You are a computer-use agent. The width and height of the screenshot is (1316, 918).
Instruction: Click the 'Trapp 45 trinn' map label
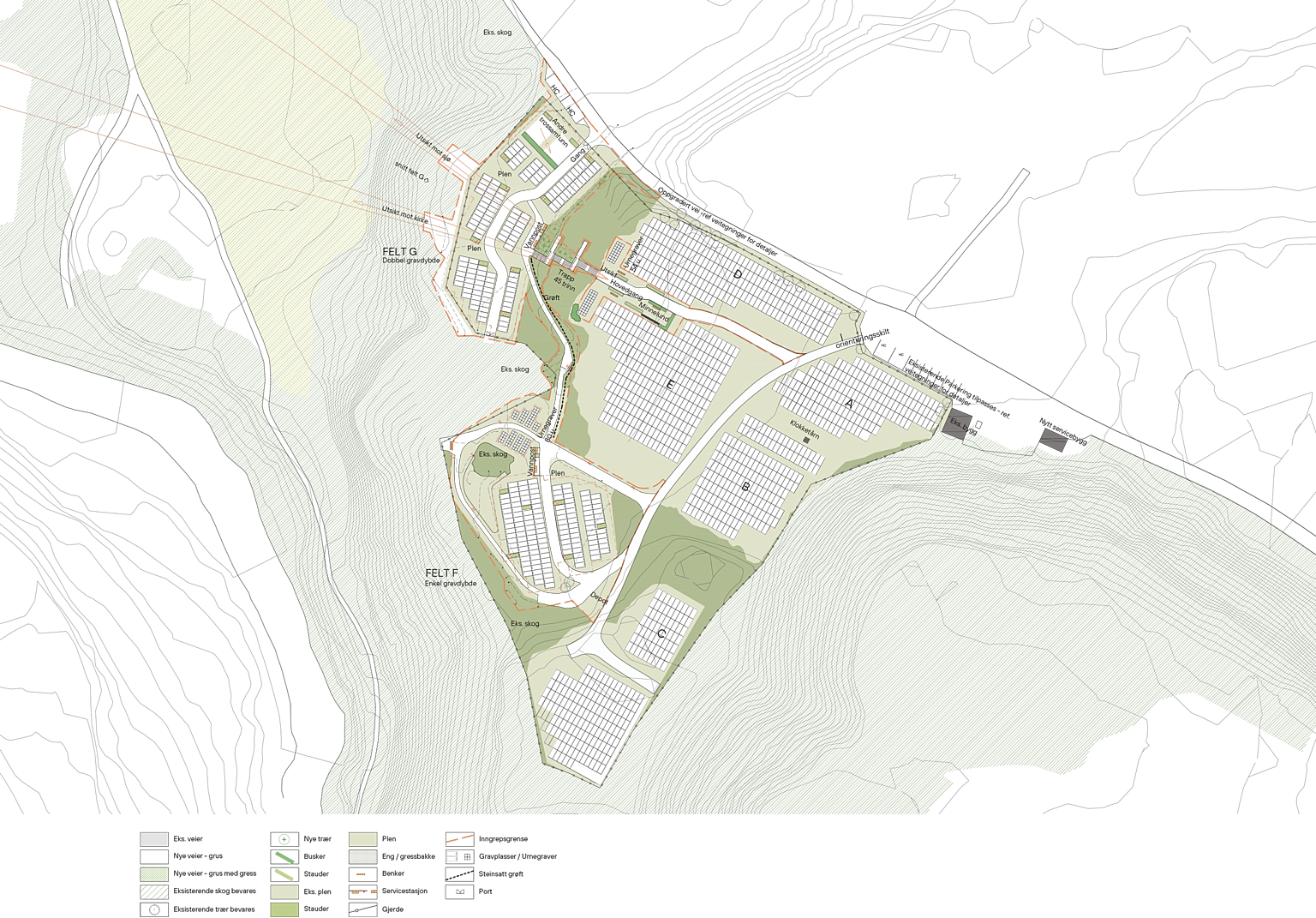[x=565, y=283]
